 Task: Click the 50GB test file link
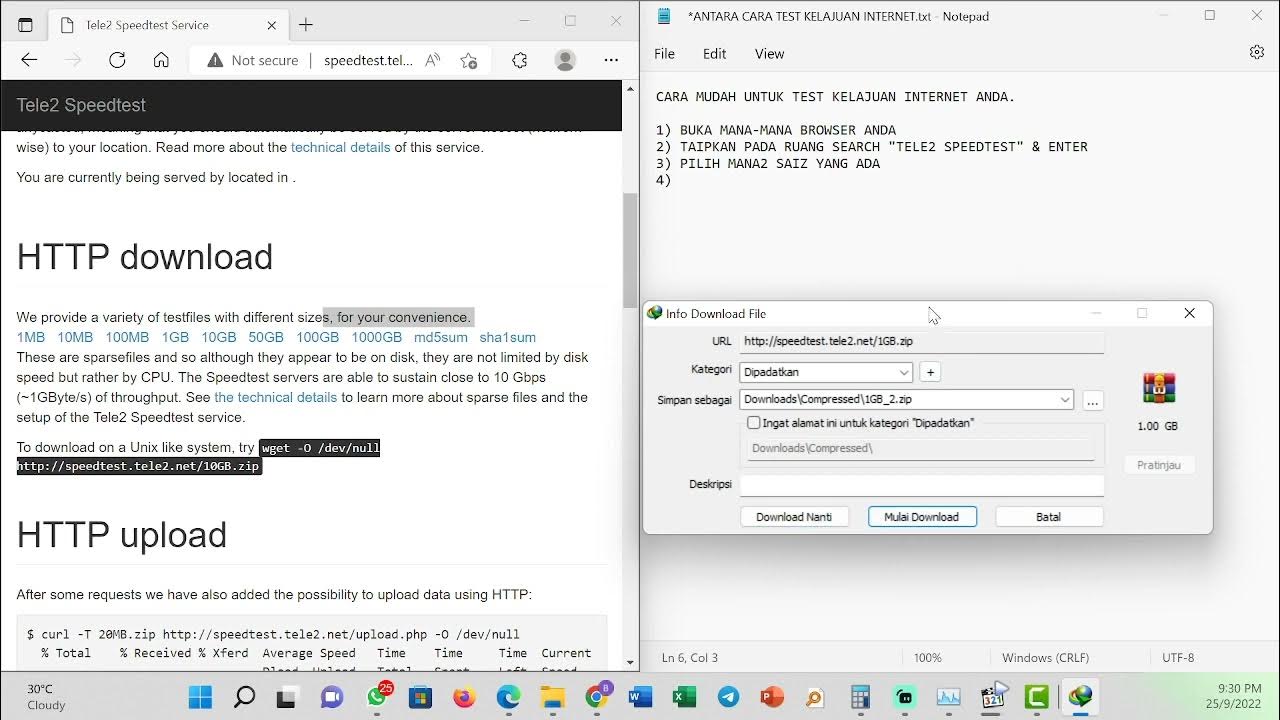266,337
